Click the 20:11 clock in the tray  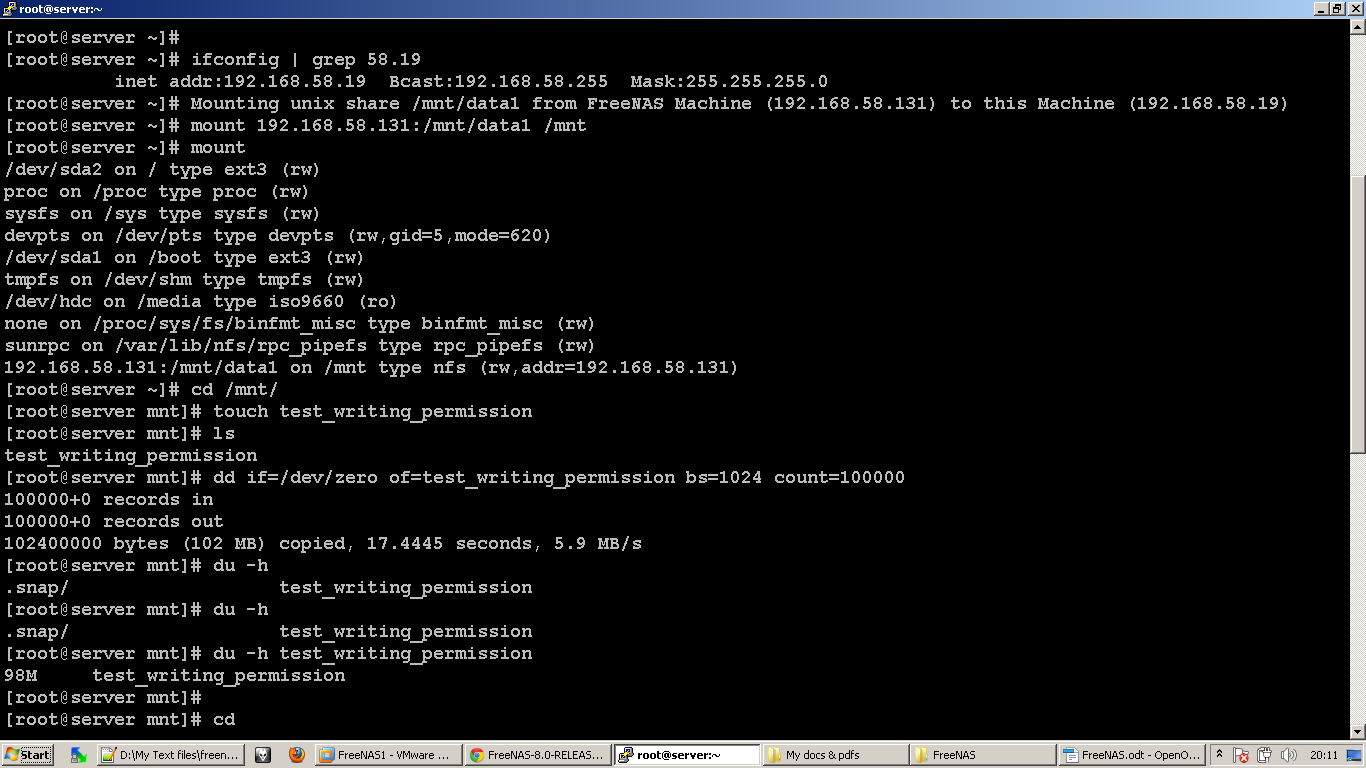pyautogui.click(x=1324, y=755)
